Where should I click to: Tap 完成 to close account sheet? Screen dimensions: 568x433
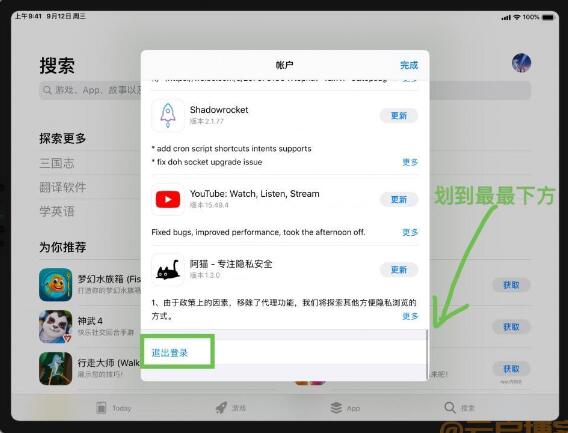409,65
